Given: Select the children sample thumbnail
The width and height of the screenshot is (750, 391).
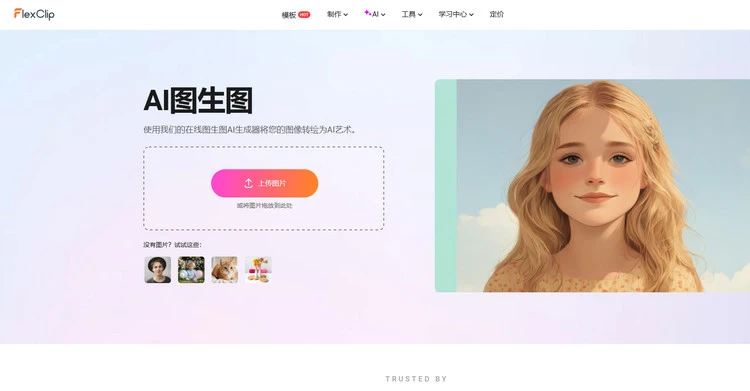Looking at the screenshot, I should [x=191, y=269].
